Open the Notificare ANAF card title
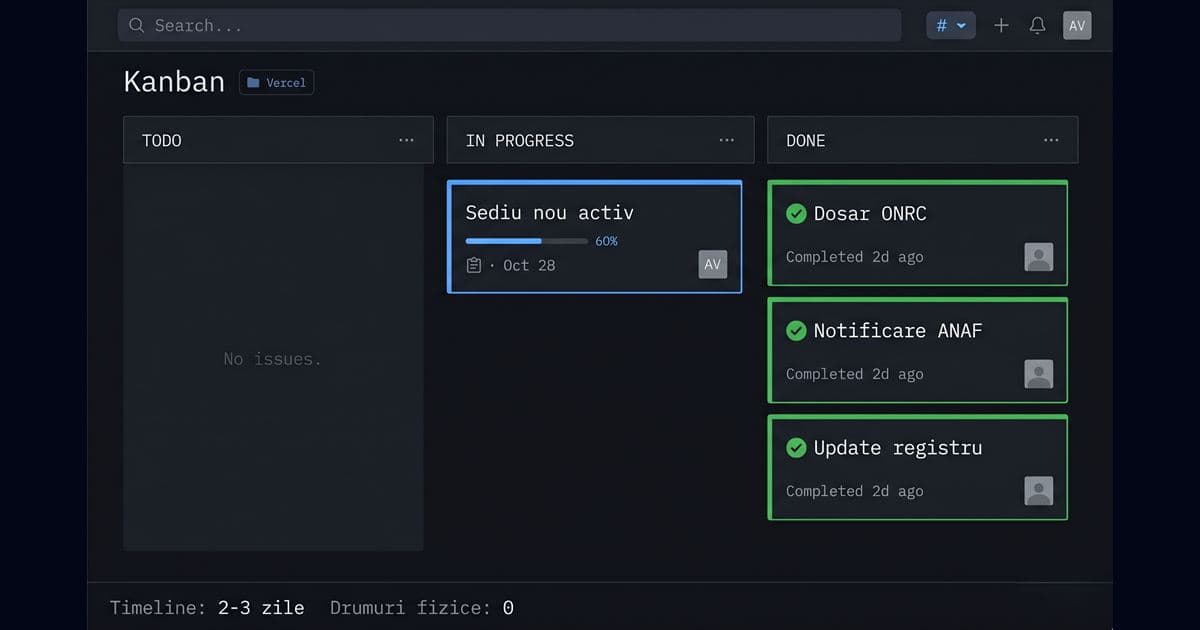 click(x=898, y=330)
